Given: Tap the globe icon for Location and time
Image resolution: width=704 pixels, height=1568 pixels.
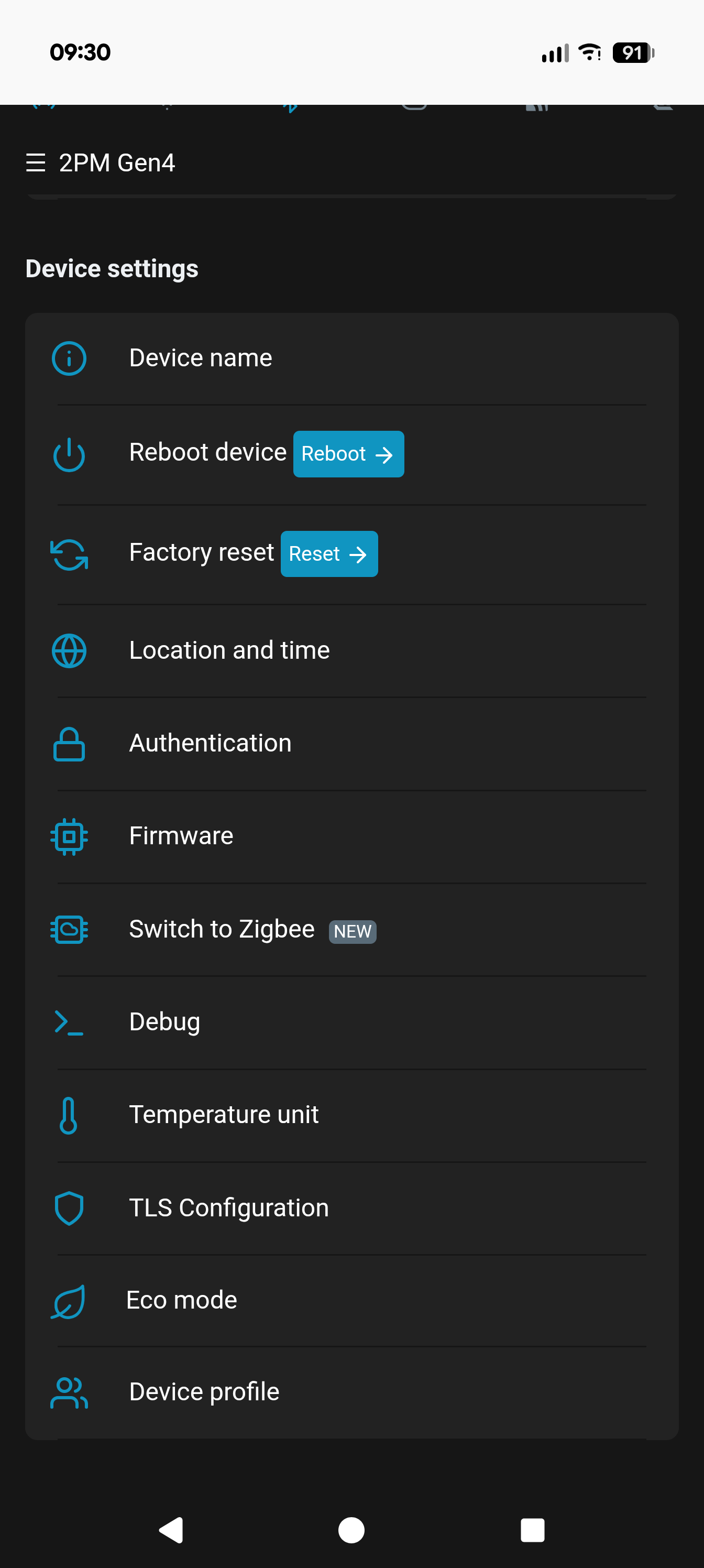Looking at the screenshot, I should point(69,651).
